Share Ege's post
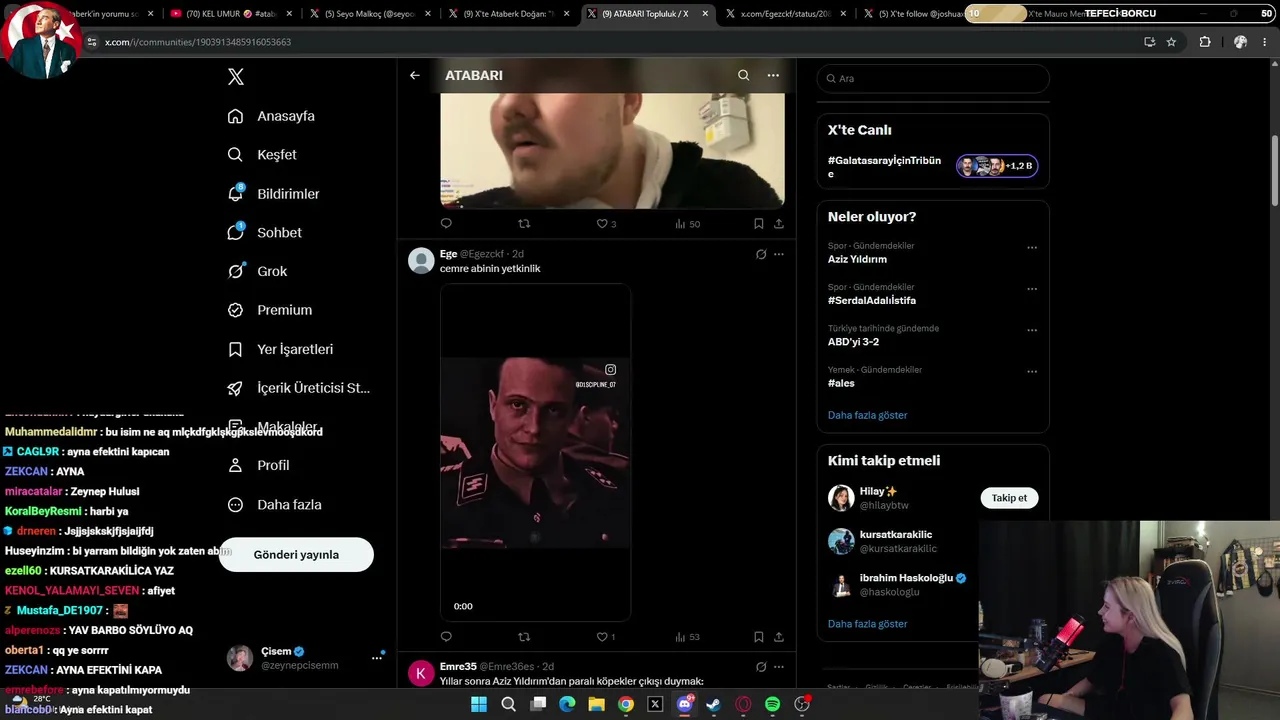The image size is (1280, 720). point(779,637)
